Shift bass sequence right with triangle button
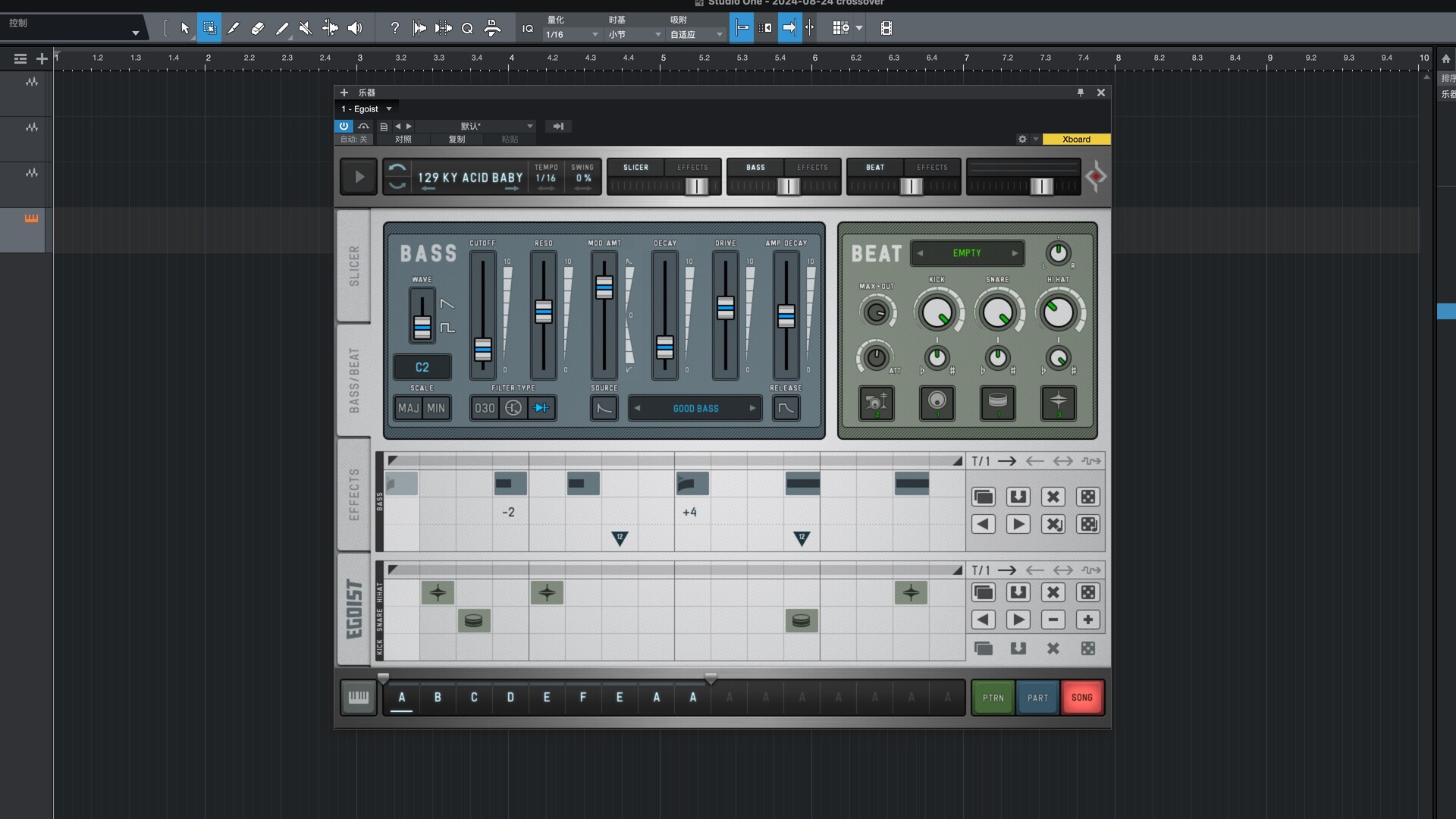Image resolution: width=1456 pixels, height=819 pixels. 1018,524
